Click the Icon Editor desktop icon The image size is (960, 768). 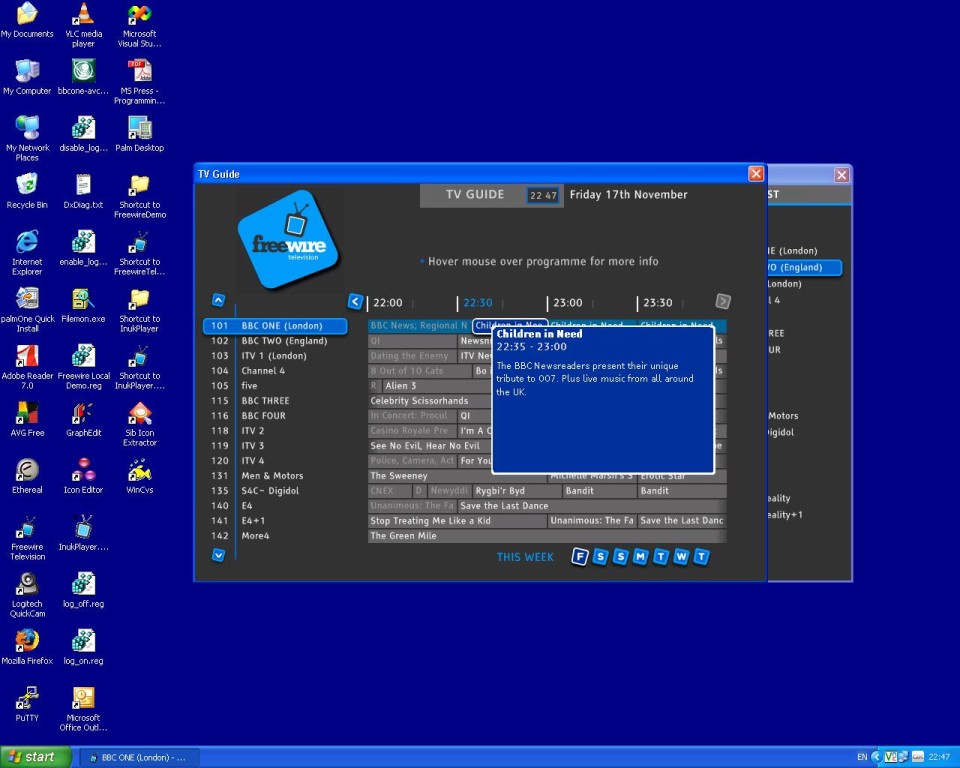coord(83,476)
